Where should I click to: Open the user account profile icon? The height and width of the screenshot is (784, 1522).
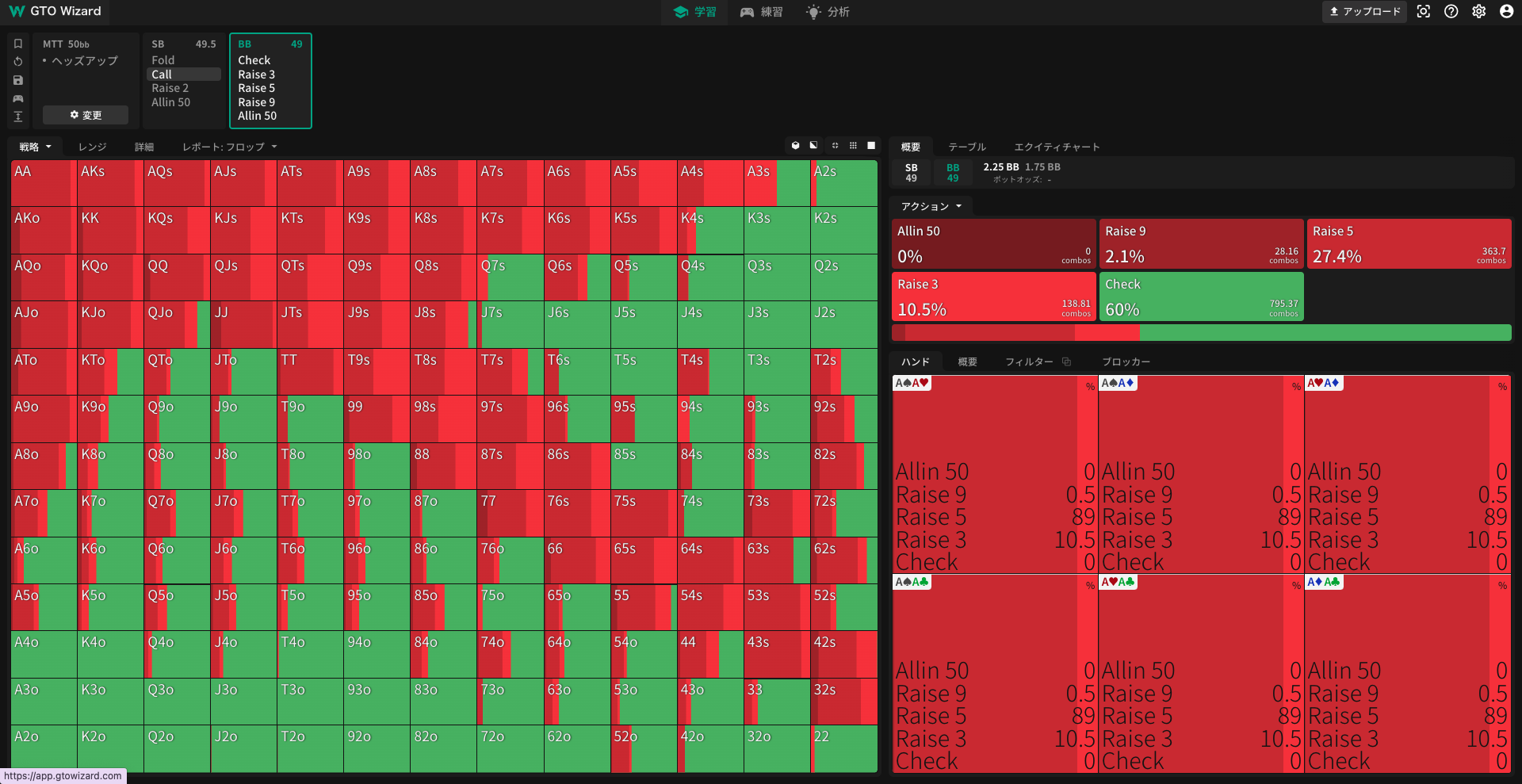(1507, 11)
